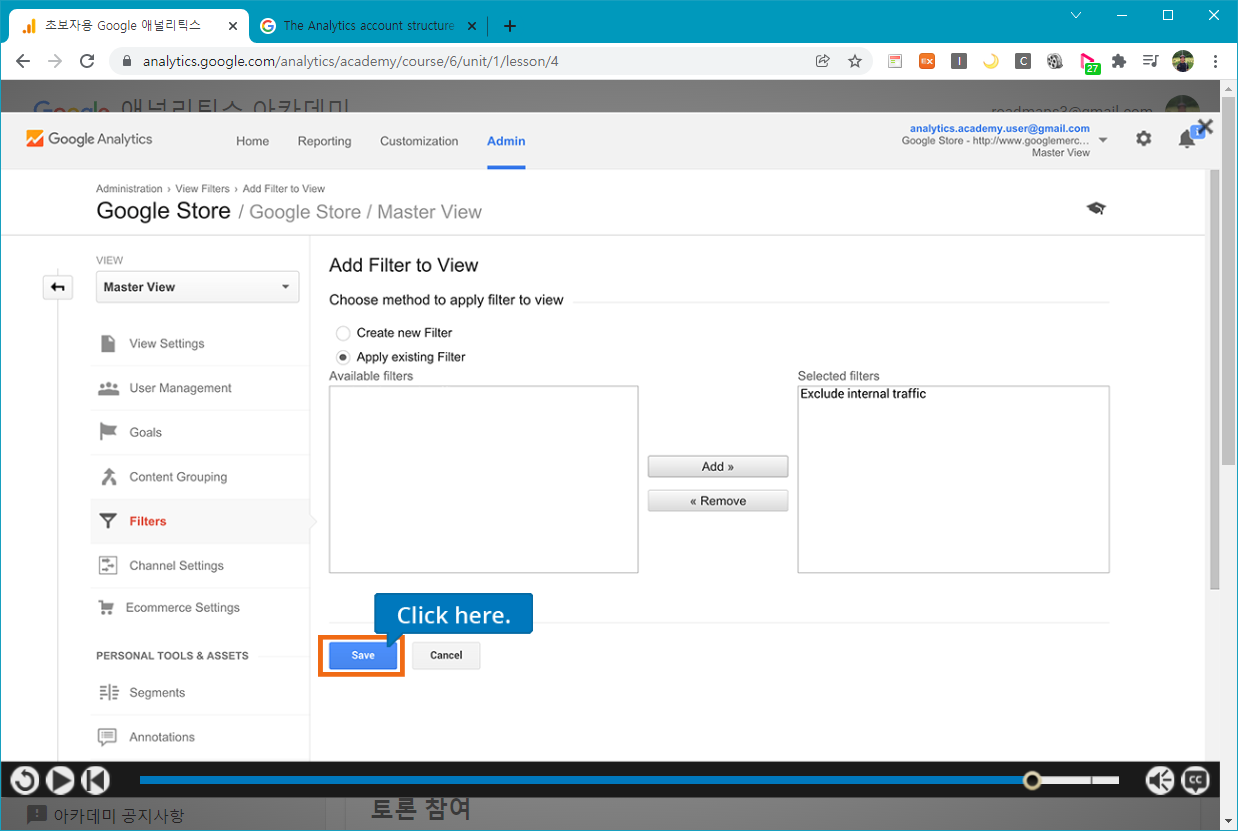This screenshot has width=1238, height=831.
Task: Bookmark page with the star icon
Action: click(855, 61)
